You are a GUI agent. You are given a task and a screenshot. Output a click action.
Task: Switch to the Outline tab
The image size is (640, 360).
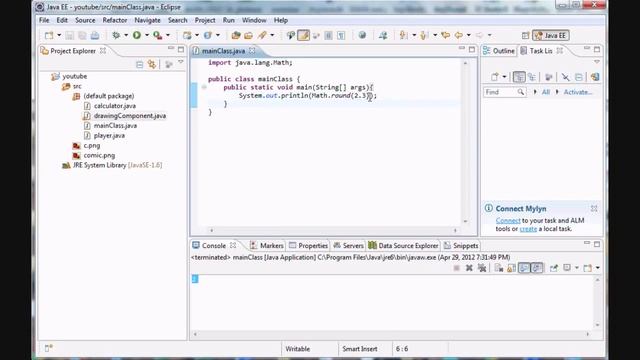(x=499, y=51)
